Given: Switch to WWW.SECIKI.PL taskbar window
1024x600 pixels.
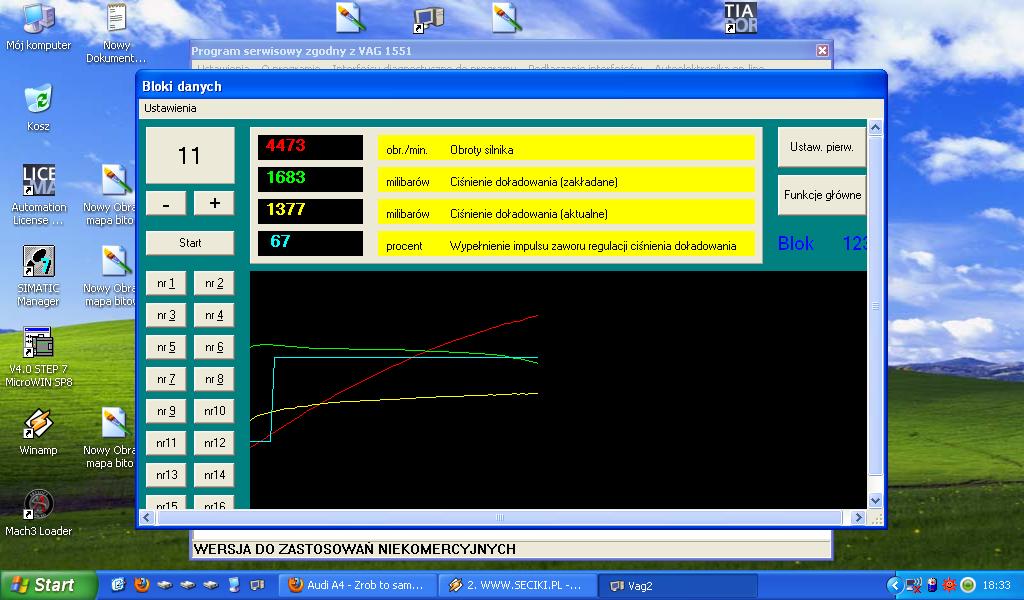Looking at the screenshot, I should tap(518, 586).
